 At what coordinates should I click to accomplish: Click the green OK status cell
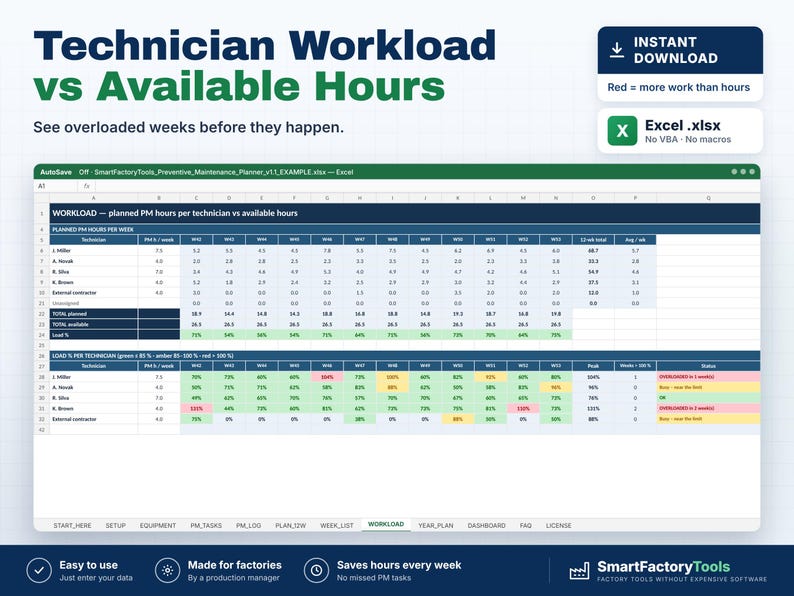click(708, 398)
